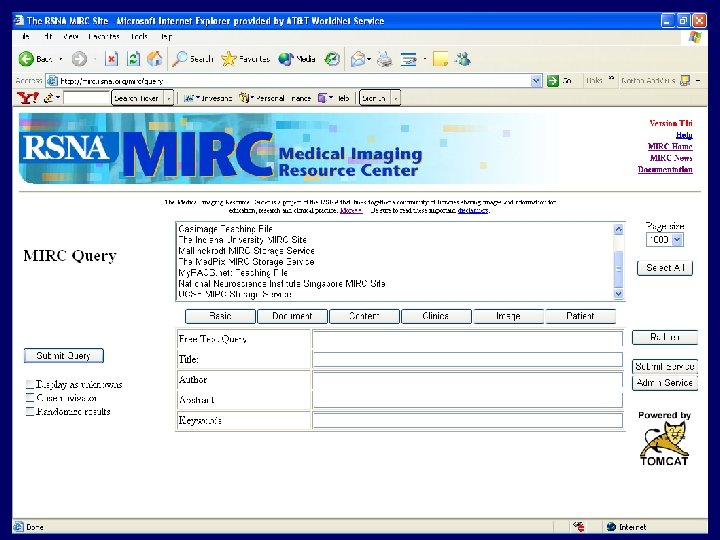Click the Free Text Query input field
Screen dimensions: 720x540
(x=467, y=339)
